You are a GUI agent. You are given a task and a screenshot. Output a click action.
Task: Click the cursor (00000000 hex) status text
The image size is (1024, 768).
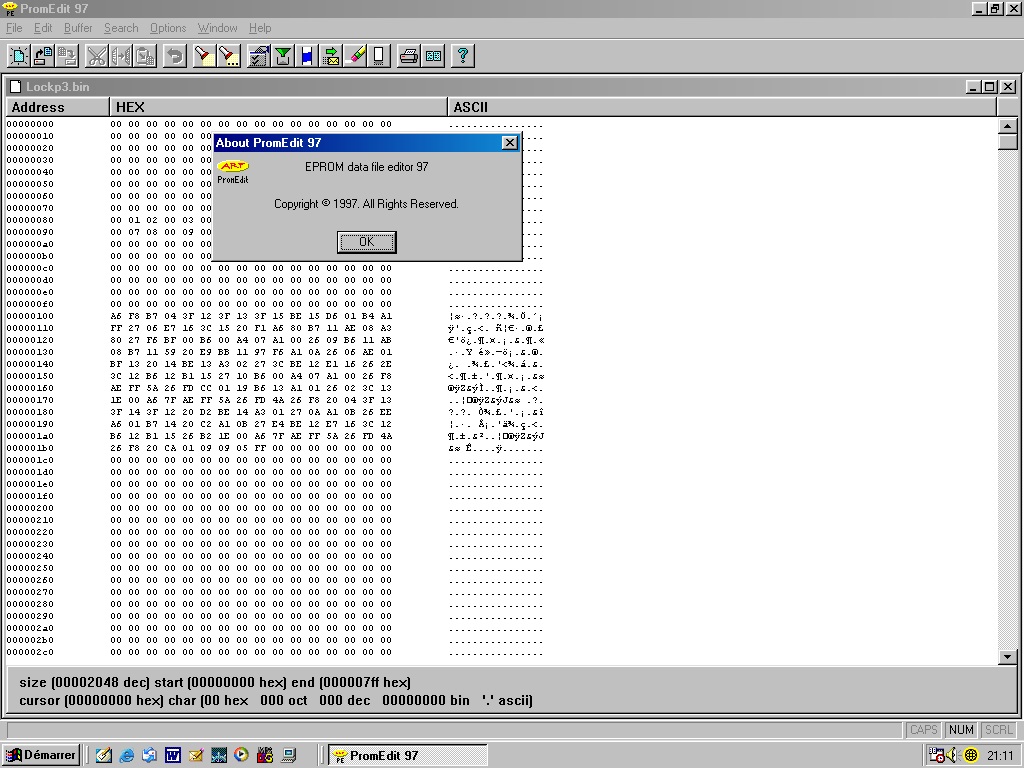click(91, 701)
